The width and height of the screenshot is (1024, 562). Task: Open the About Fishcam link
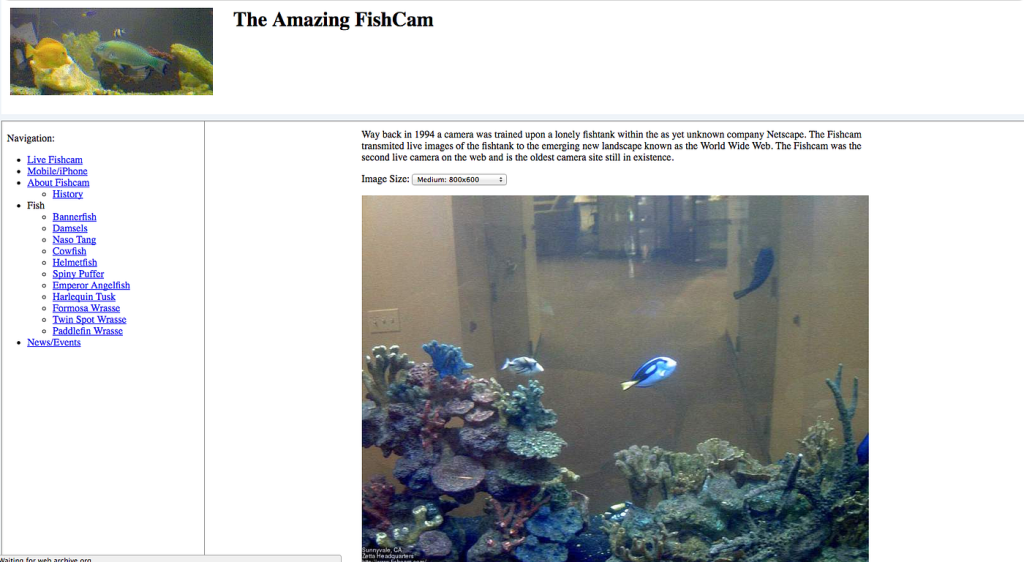[58, 183]
